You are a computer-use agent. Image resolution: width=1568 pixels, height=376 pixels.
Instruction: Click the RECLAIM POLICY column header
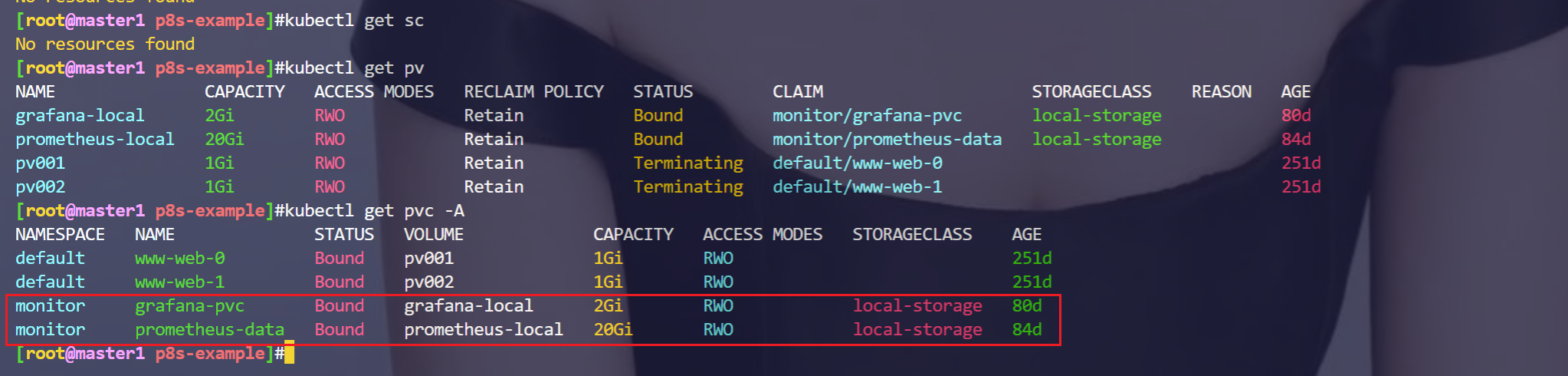click(533, 91)
